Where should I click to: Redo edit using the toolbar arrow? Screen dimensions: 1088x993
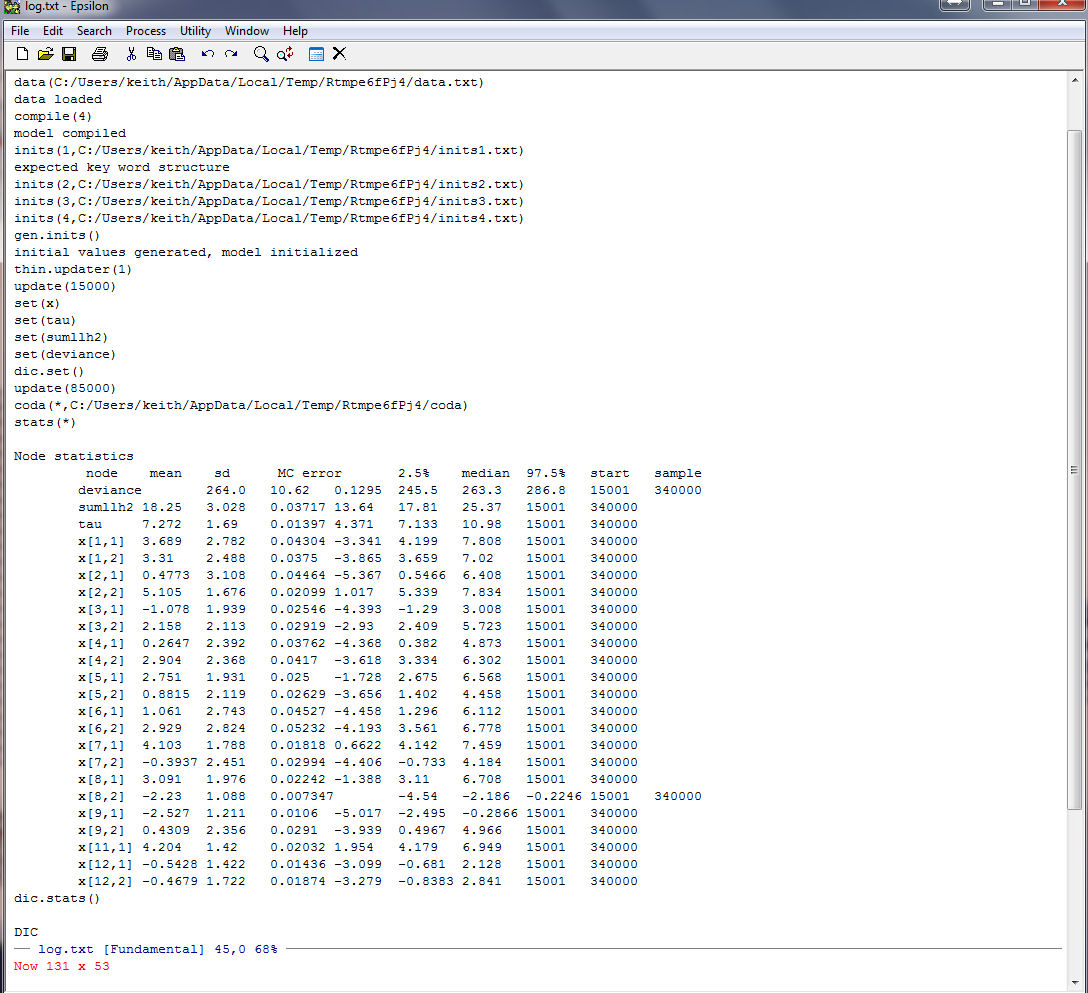tap(231, 54)
